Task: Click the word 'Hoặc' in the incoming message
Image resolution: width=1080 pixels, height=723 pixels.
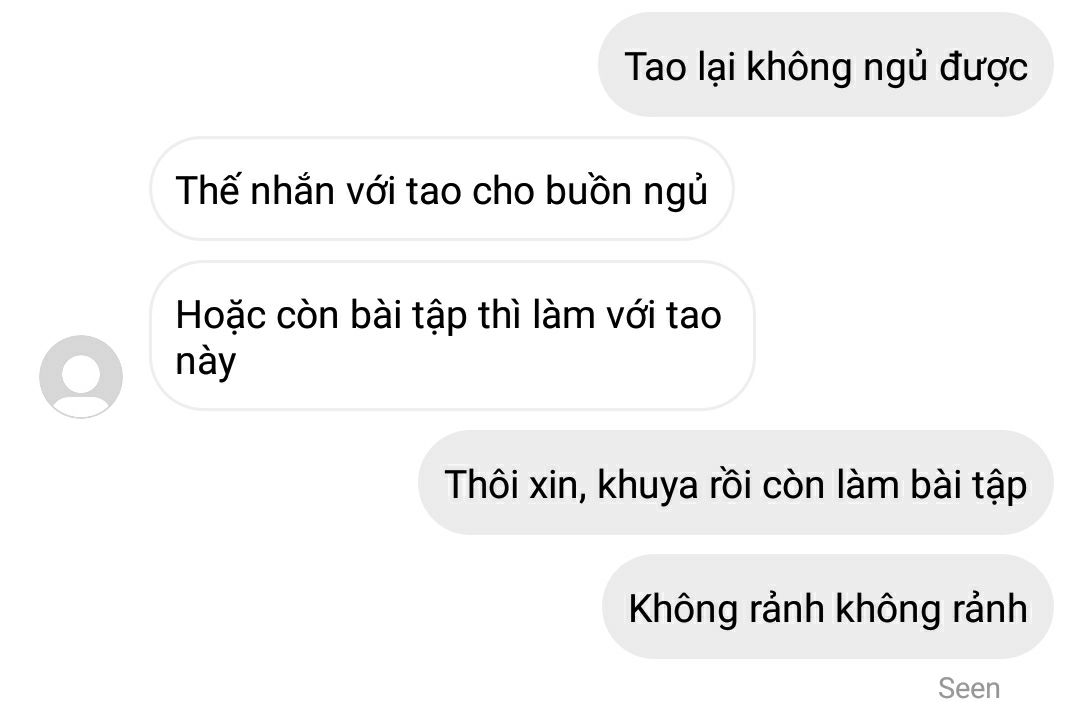Action: [x=220, y=317]
